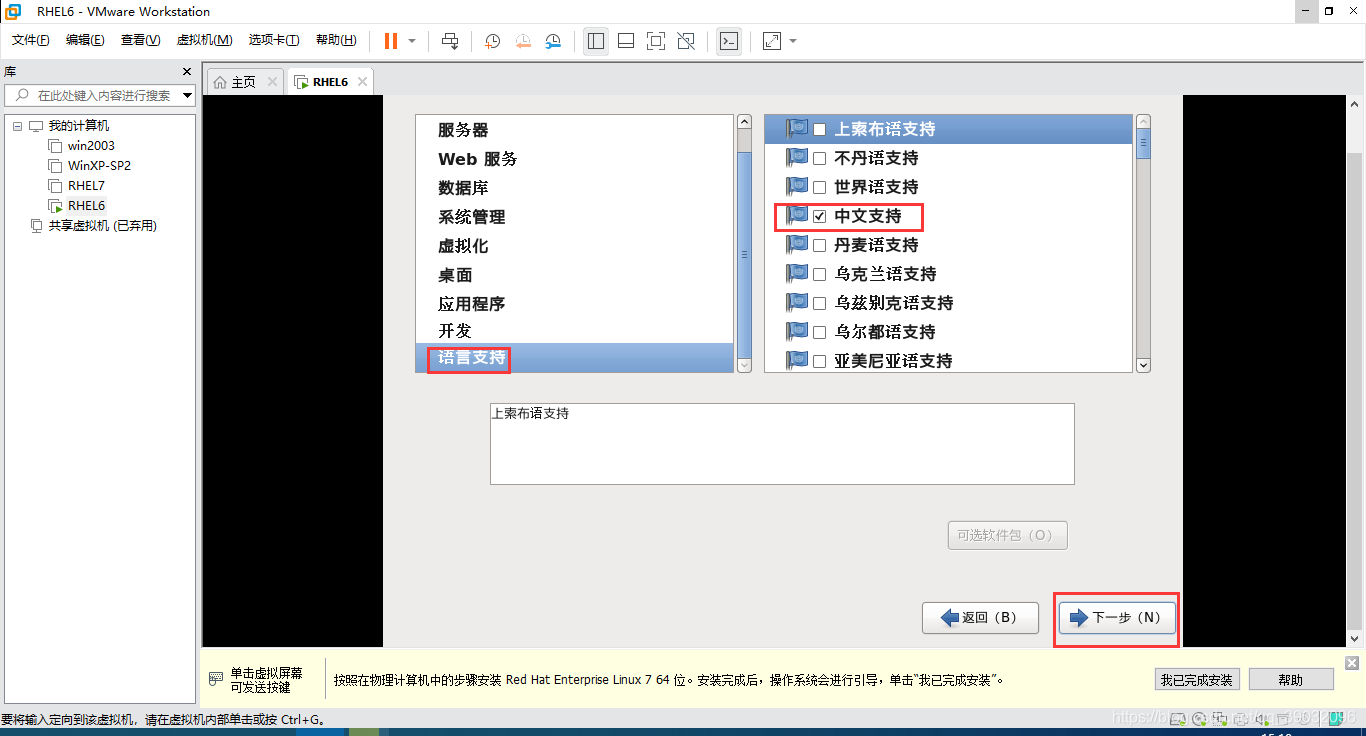Image resolution: width=1366 pixels, height=736 pixels.
Task: Tick the 乌兹别克语支持 checkbox
Action: tap(819, 303)
